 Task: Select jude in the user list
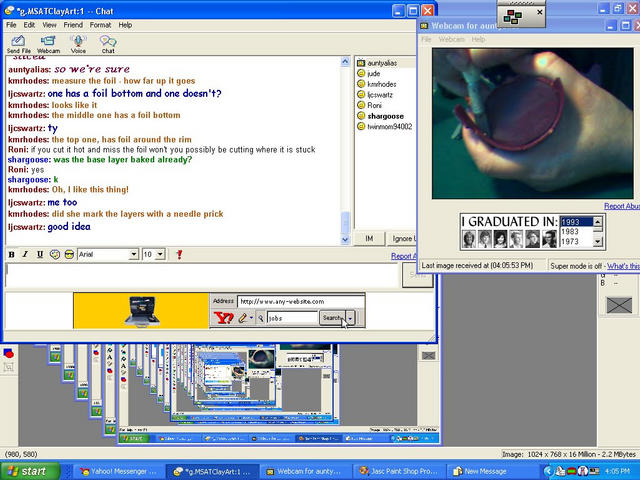pyautogui.click(x=373, y=73)
